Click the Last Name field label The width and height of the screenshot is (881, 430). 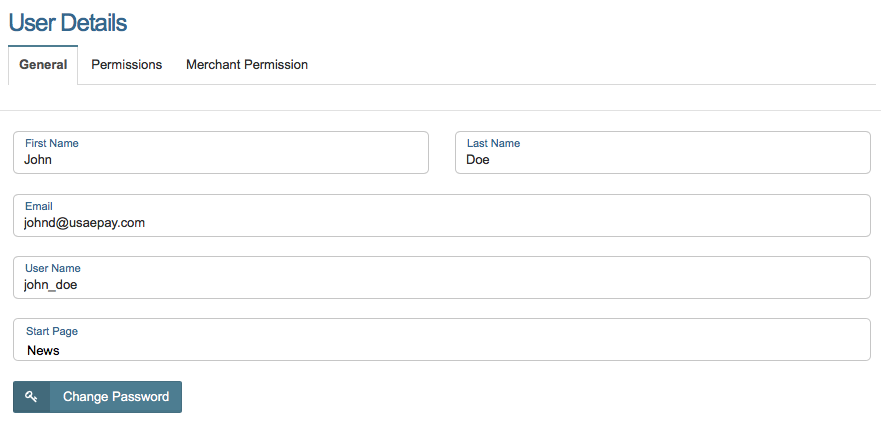(493, 144)
